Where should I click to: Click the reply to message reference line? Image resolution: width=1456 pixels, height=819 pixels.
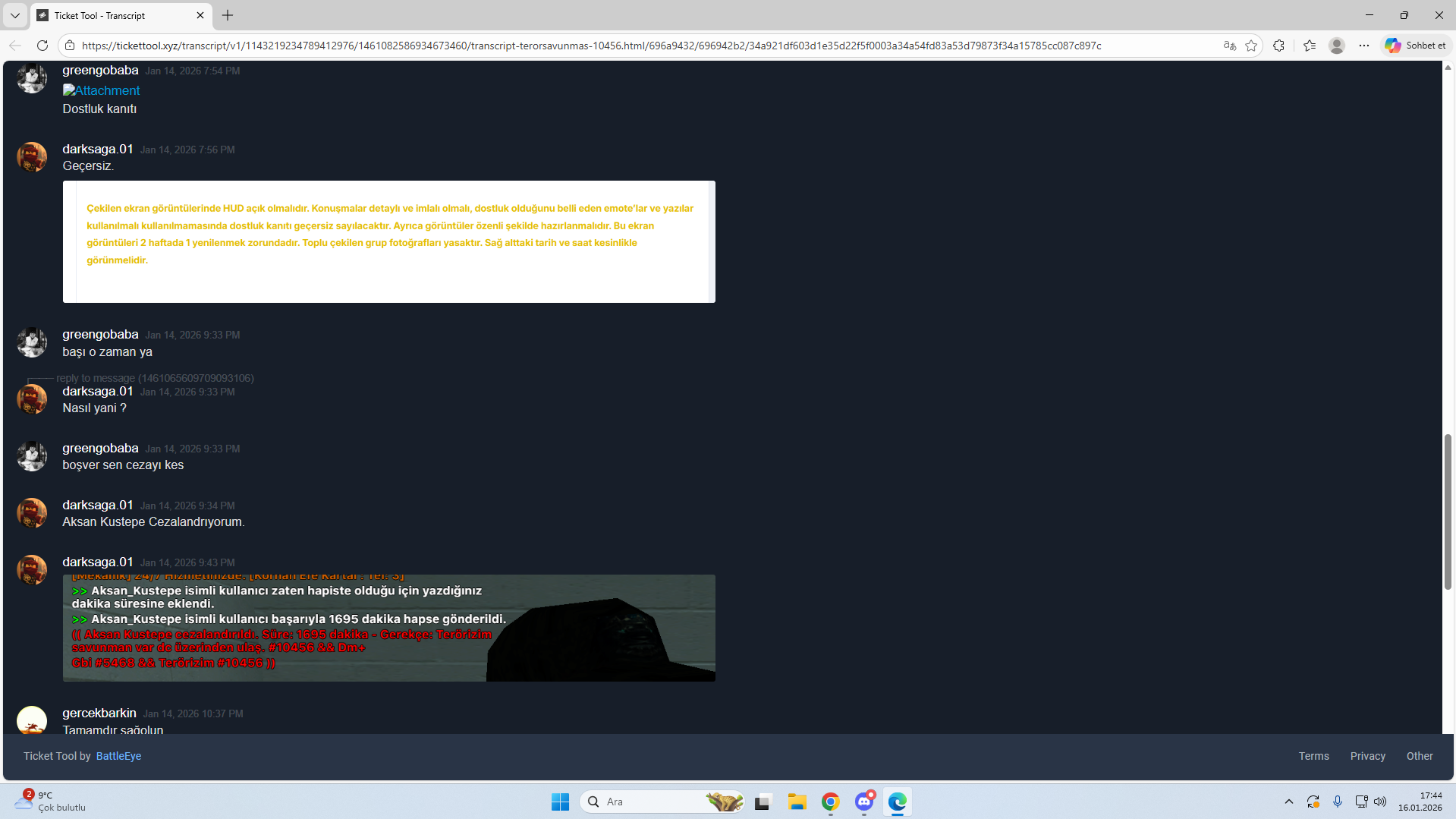pos(155,378)
